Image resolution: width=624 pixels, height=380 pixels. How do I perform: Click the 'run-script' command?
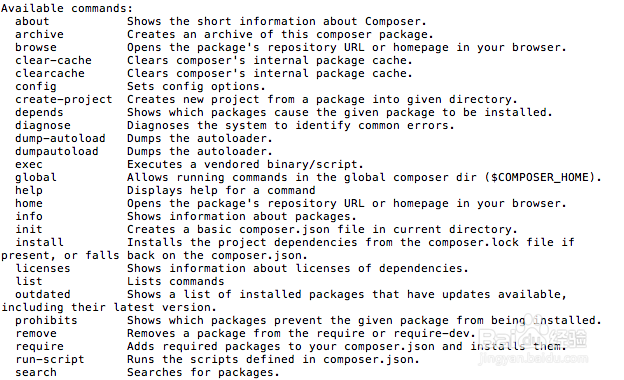pyautogui.click(x=50, y=360)
